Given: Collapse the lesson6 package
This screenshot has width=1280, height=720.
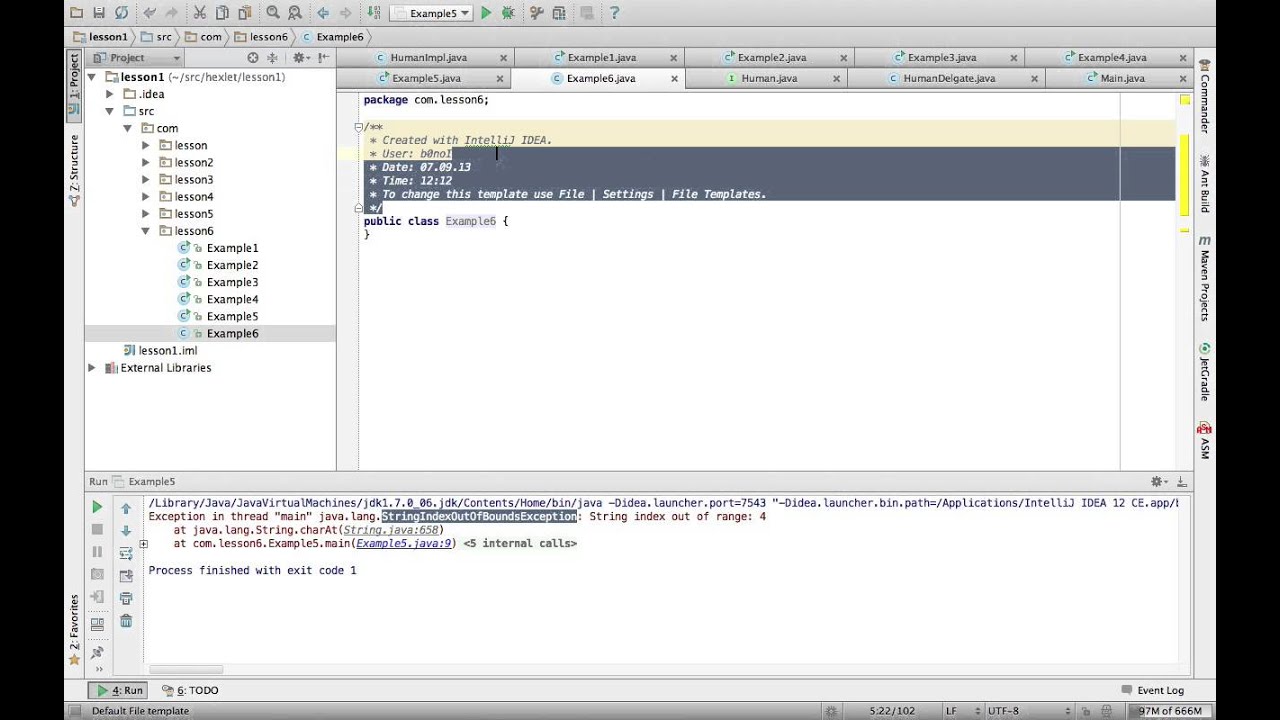Looking at the screenshot, I should 146,231.
